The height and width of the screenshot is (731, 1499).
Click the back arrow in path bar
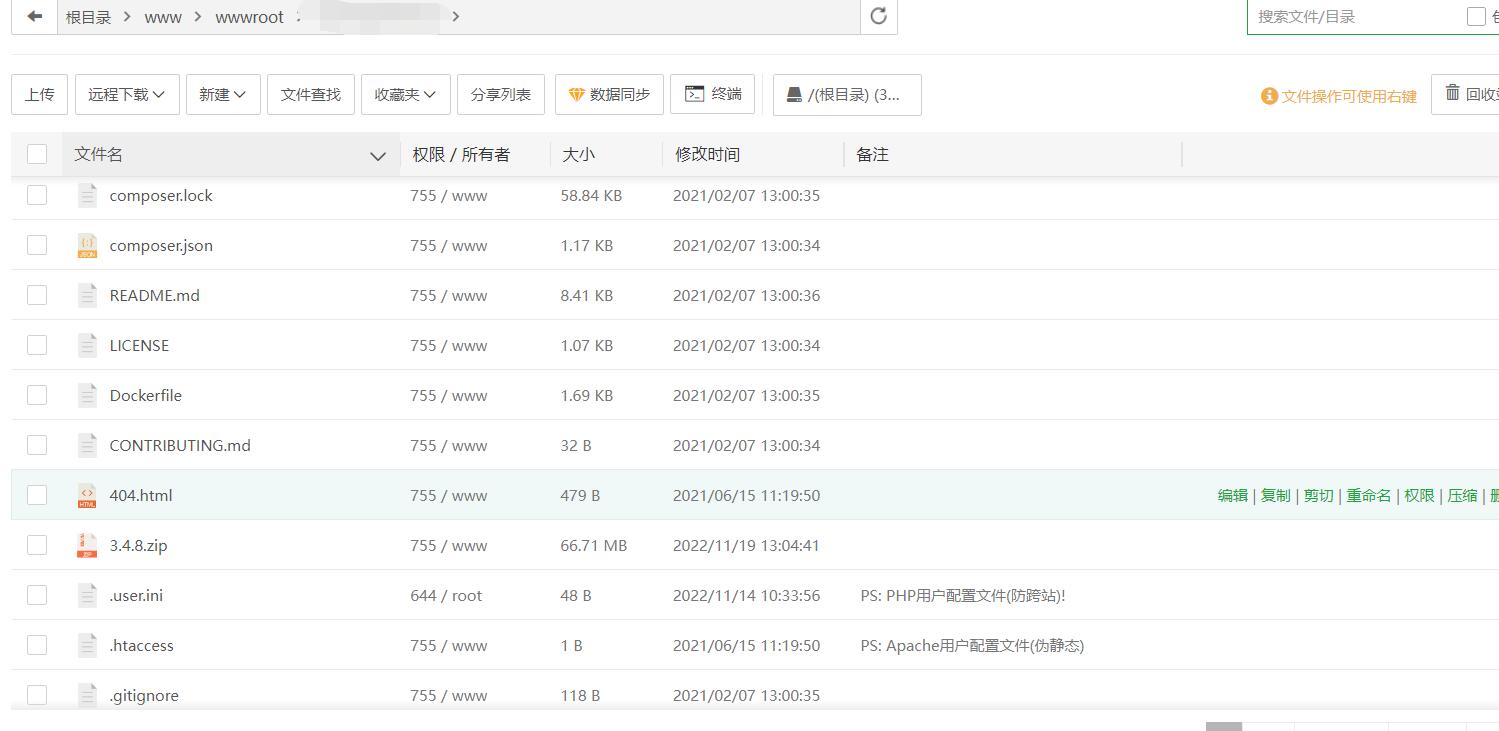34,16
